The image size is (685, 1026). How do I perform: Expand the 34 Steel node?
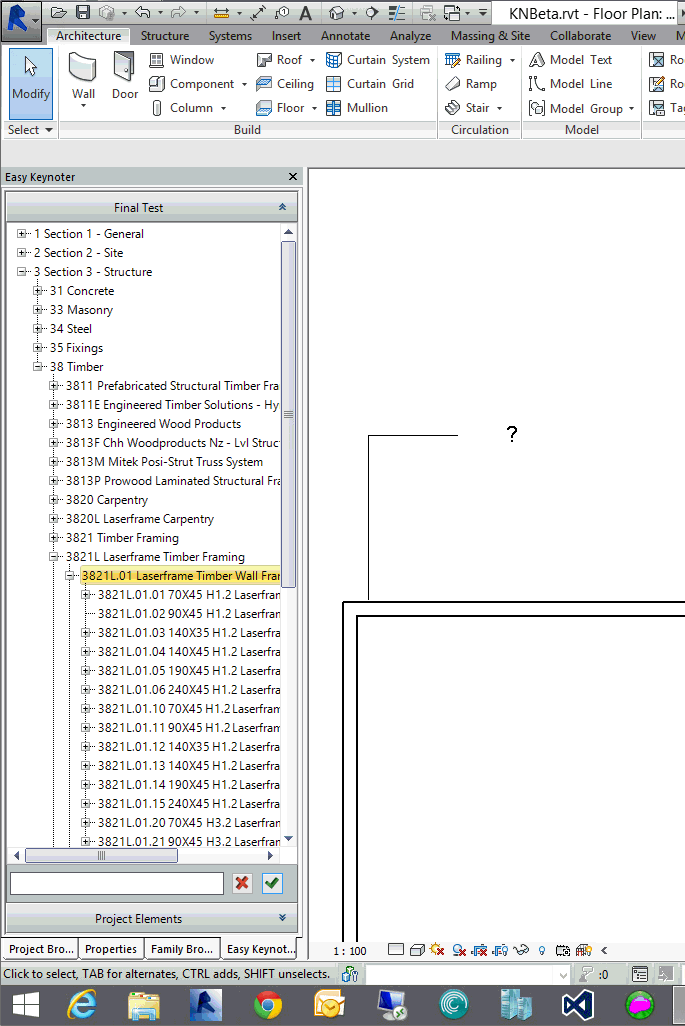(38, 328)
